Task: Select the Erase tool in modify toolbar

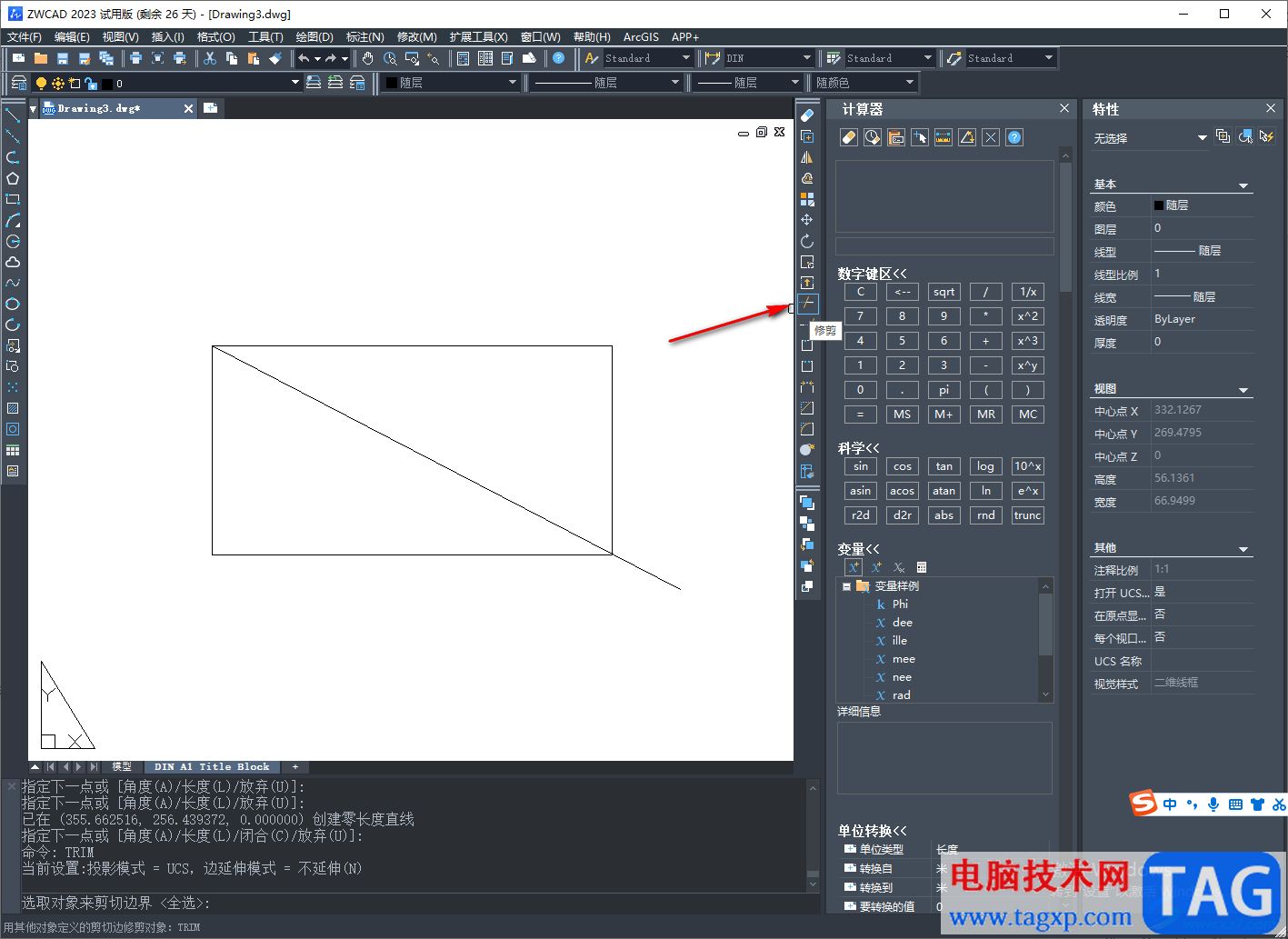Action: click(807, 115)
